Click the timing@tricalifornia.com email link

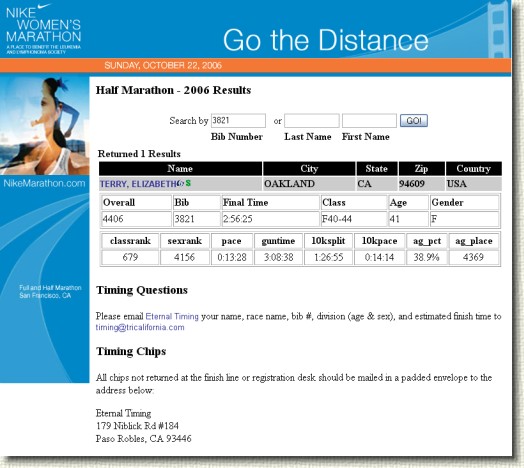[x=140, y=327]
